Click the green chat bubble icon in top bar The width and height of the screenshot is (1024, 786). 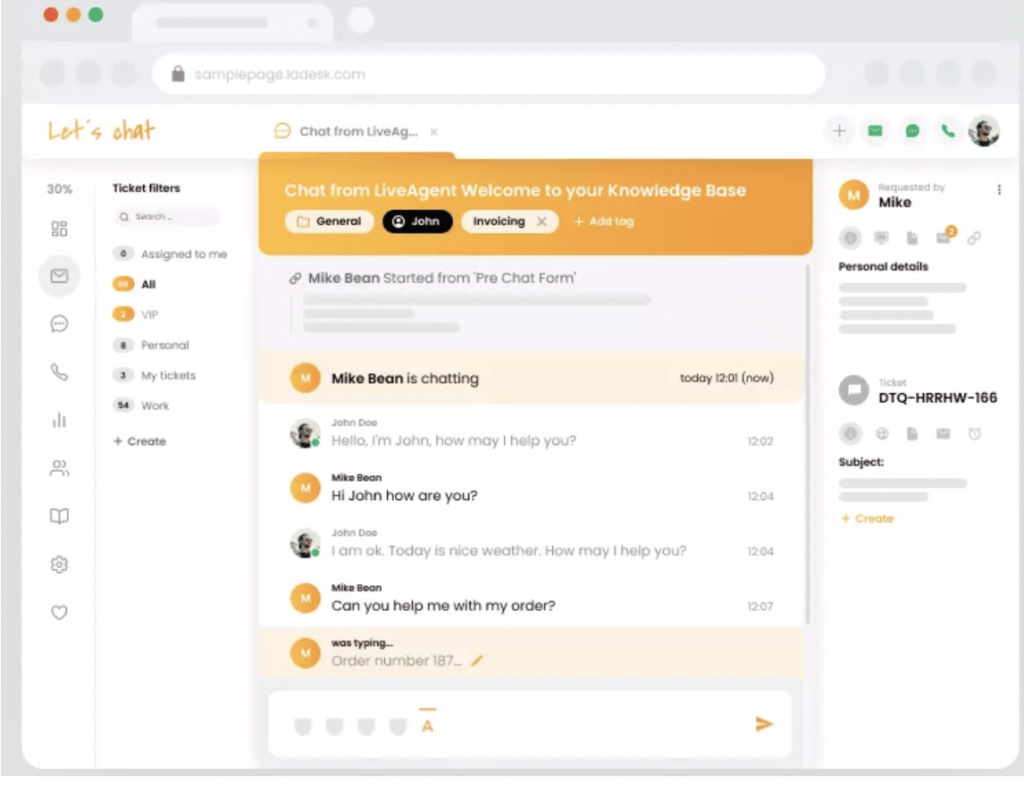[912, 131]
